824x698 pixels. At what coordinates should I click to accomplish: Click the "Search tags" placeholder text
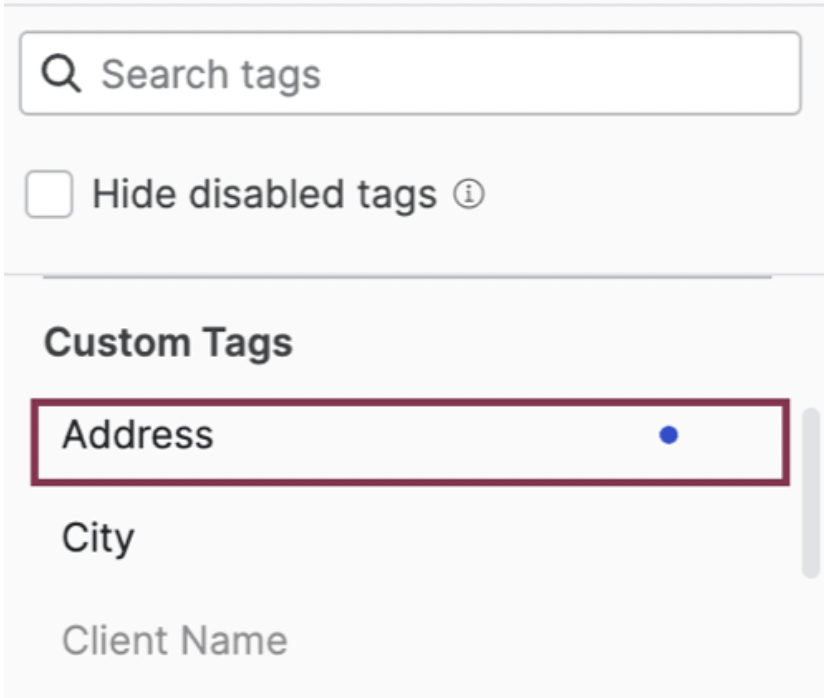[x=211, y=74]
